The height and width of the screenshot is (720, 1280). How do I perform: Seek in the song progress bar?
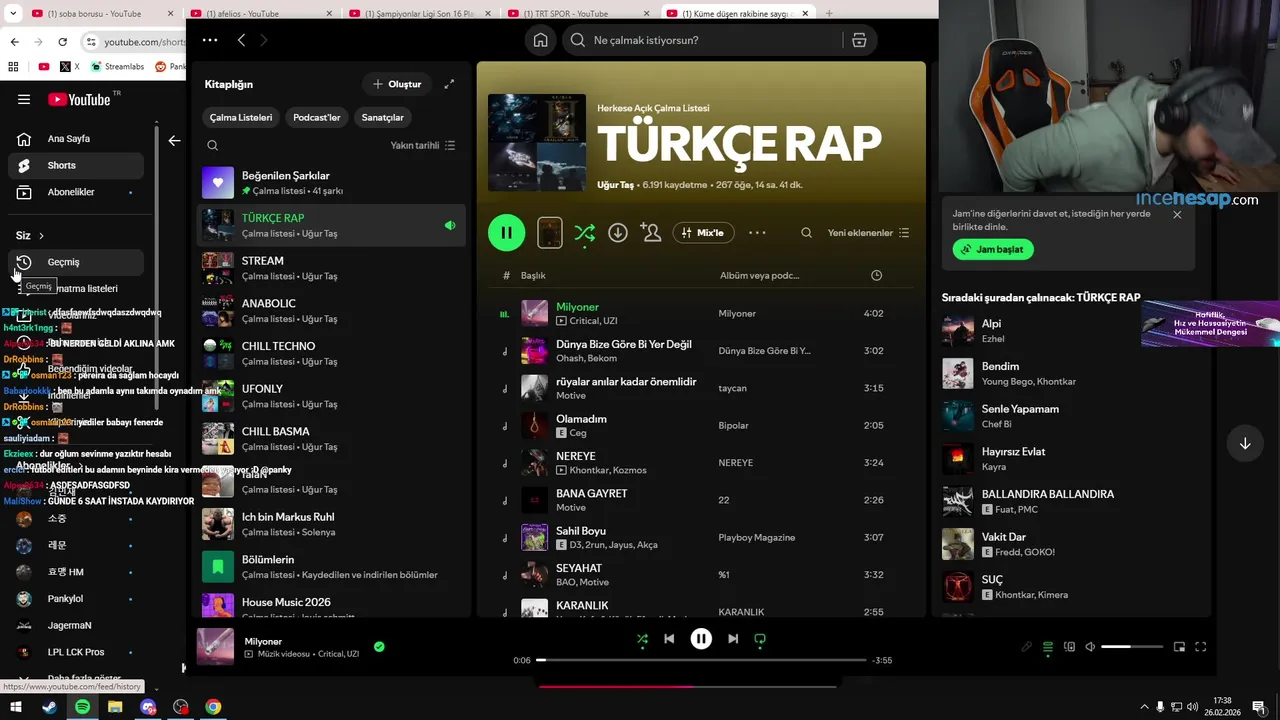tap(701, 660)
